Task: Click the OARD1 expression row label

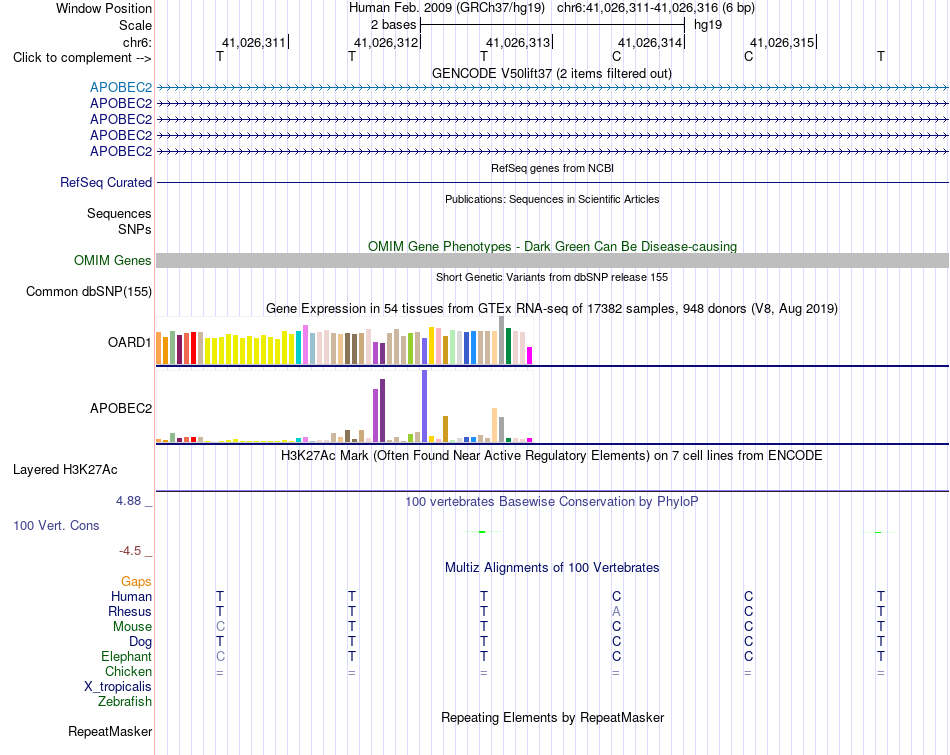Action: (x=130, y=342)
